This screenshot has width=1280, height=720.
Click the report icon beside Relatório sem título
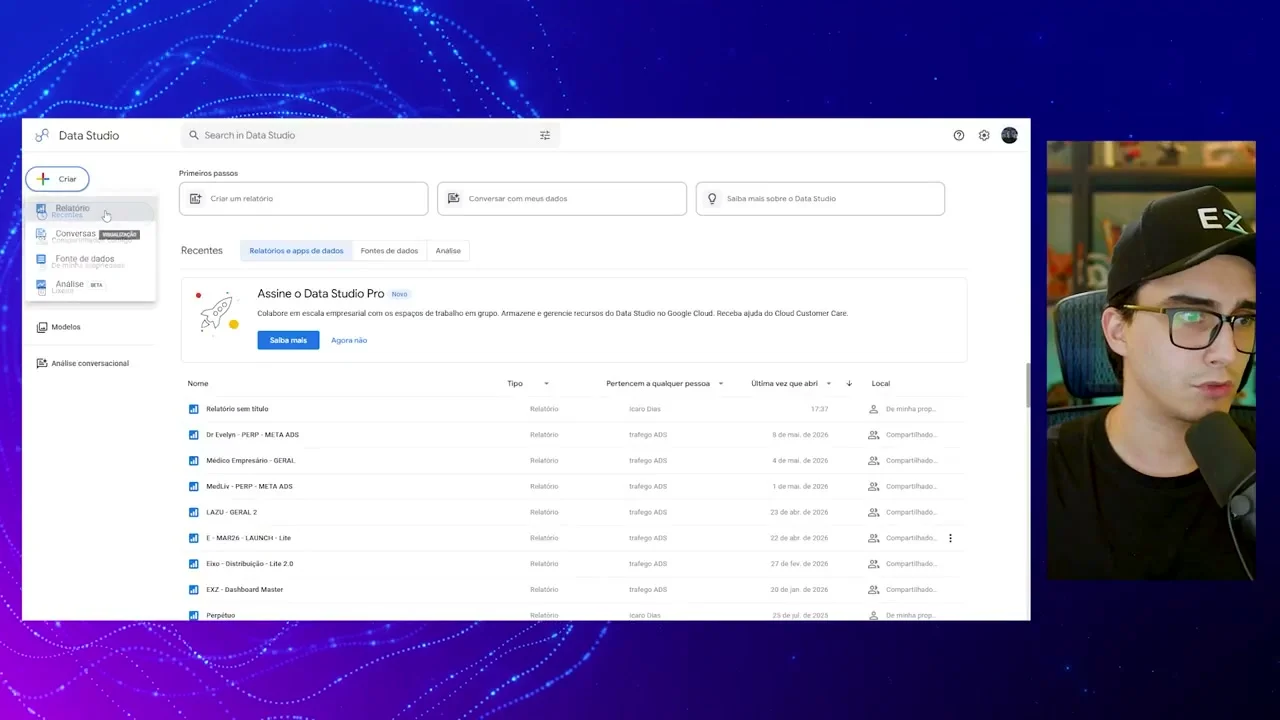[x=194, y=409]
